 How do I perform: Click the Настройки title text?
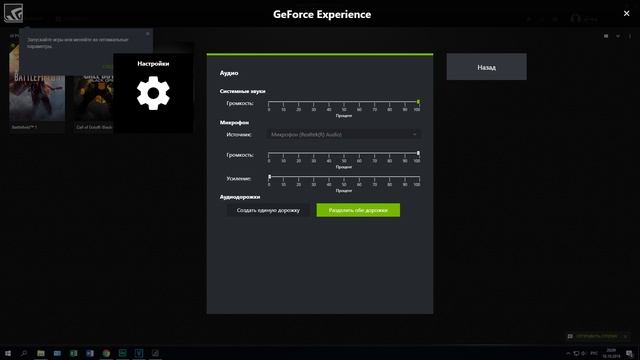153,64
